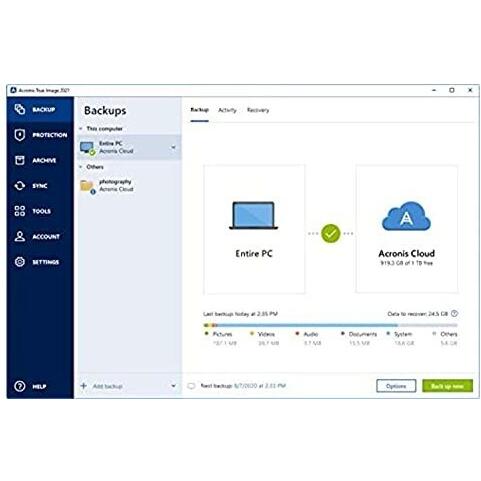Open the Help question mark icon
Viewport: 481px width, 481px height.
20,386
